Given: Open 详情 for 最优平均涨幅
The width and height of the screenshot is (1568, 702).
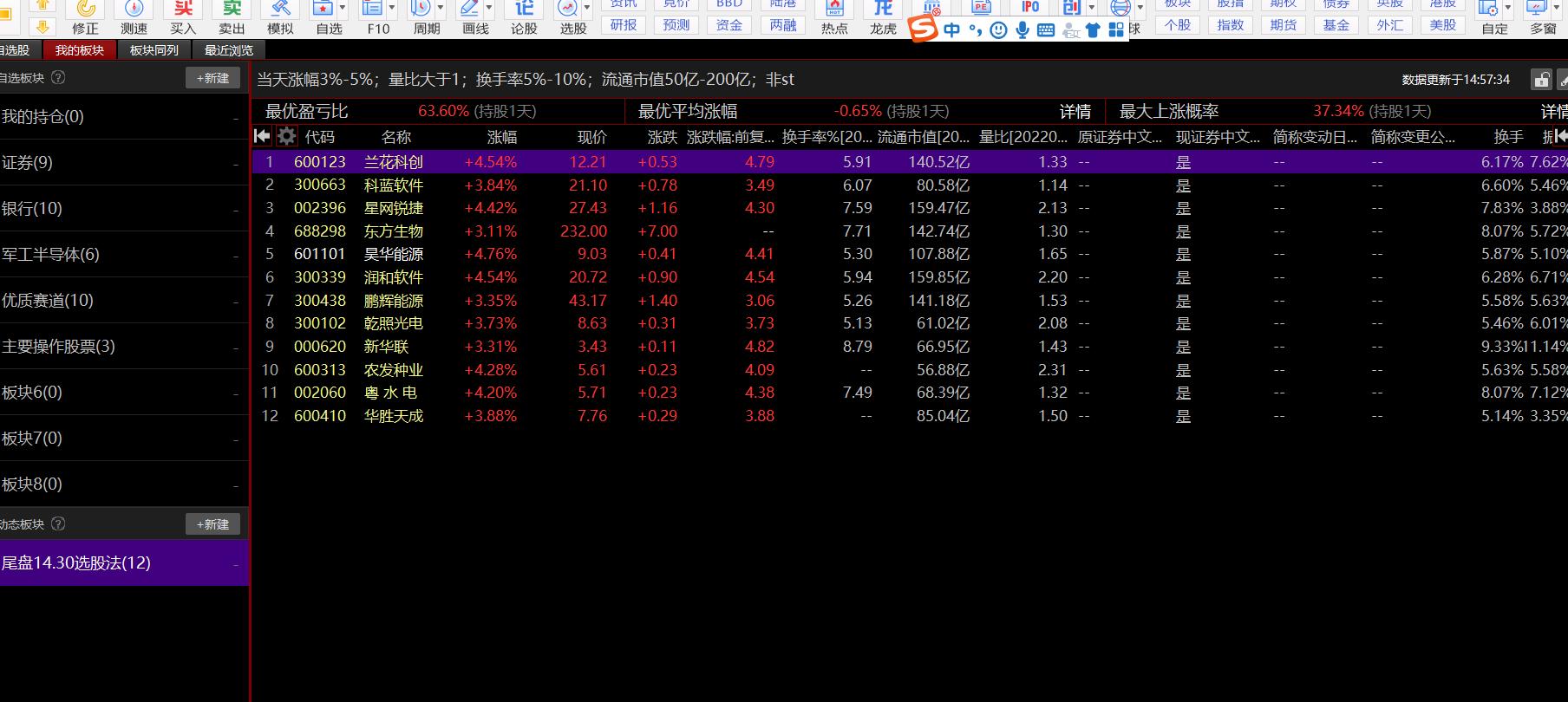Looking at the screenshot, I should (1075, 111).
